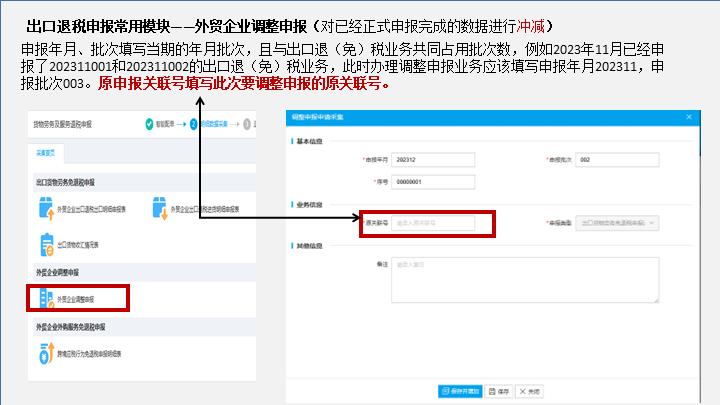
Task: Click the 申报年月 field showing 202312
Action: tap(433, 160)
